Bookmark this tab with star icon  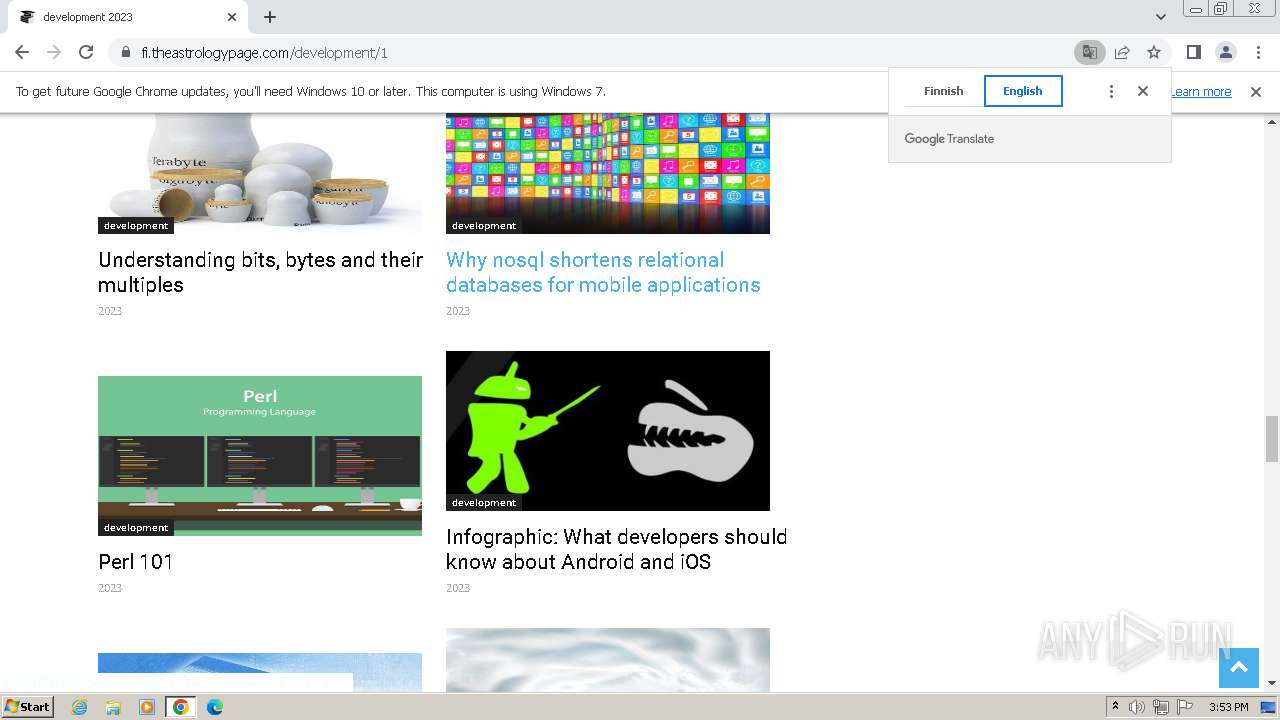[1154, 52]
